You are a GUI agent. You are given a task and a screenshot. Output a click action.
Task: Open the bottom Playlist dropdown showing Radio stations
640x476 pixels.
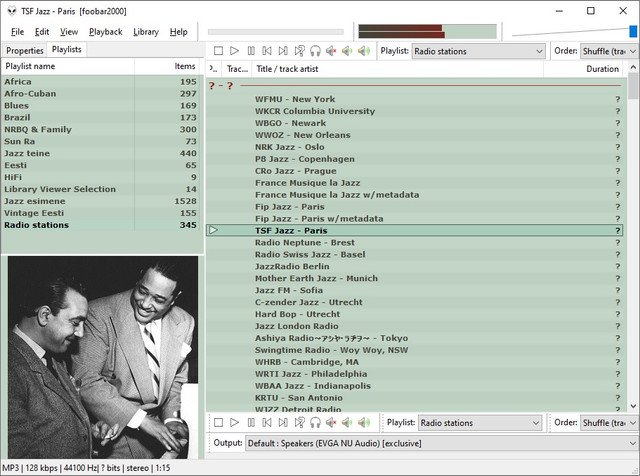point(480,423)
